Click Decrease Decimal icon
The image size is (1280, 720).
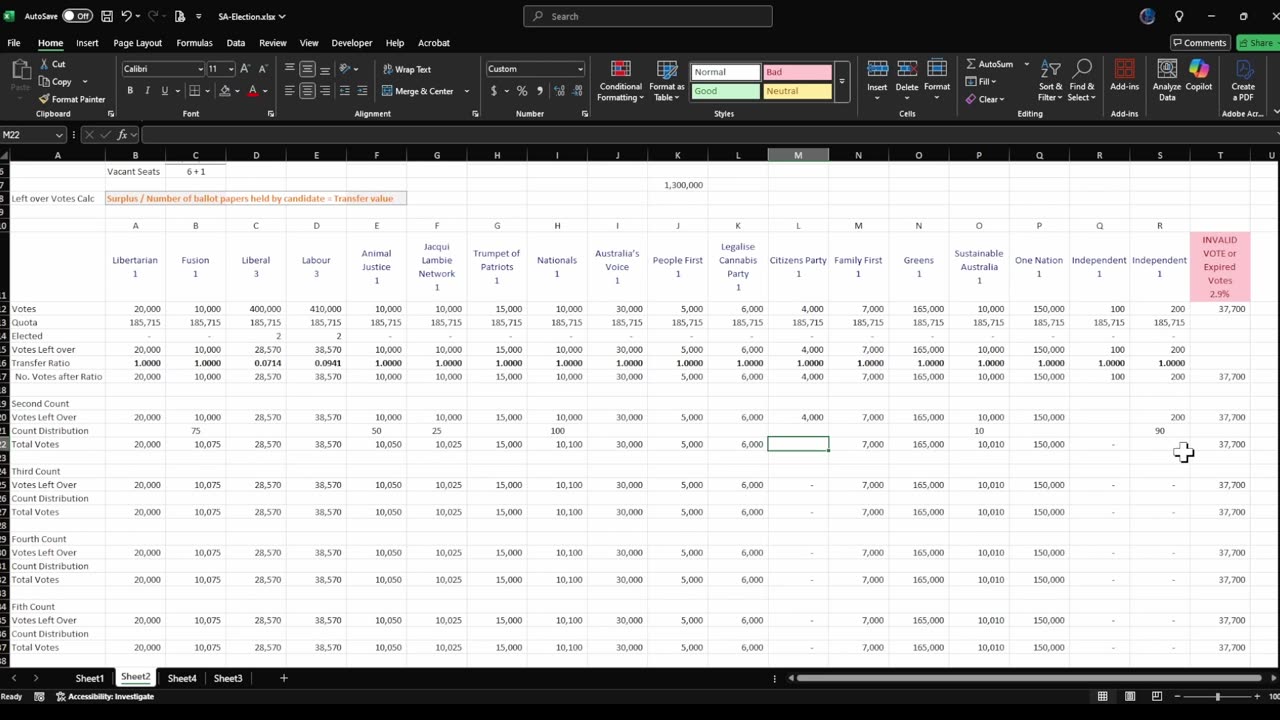click(578, 91)
